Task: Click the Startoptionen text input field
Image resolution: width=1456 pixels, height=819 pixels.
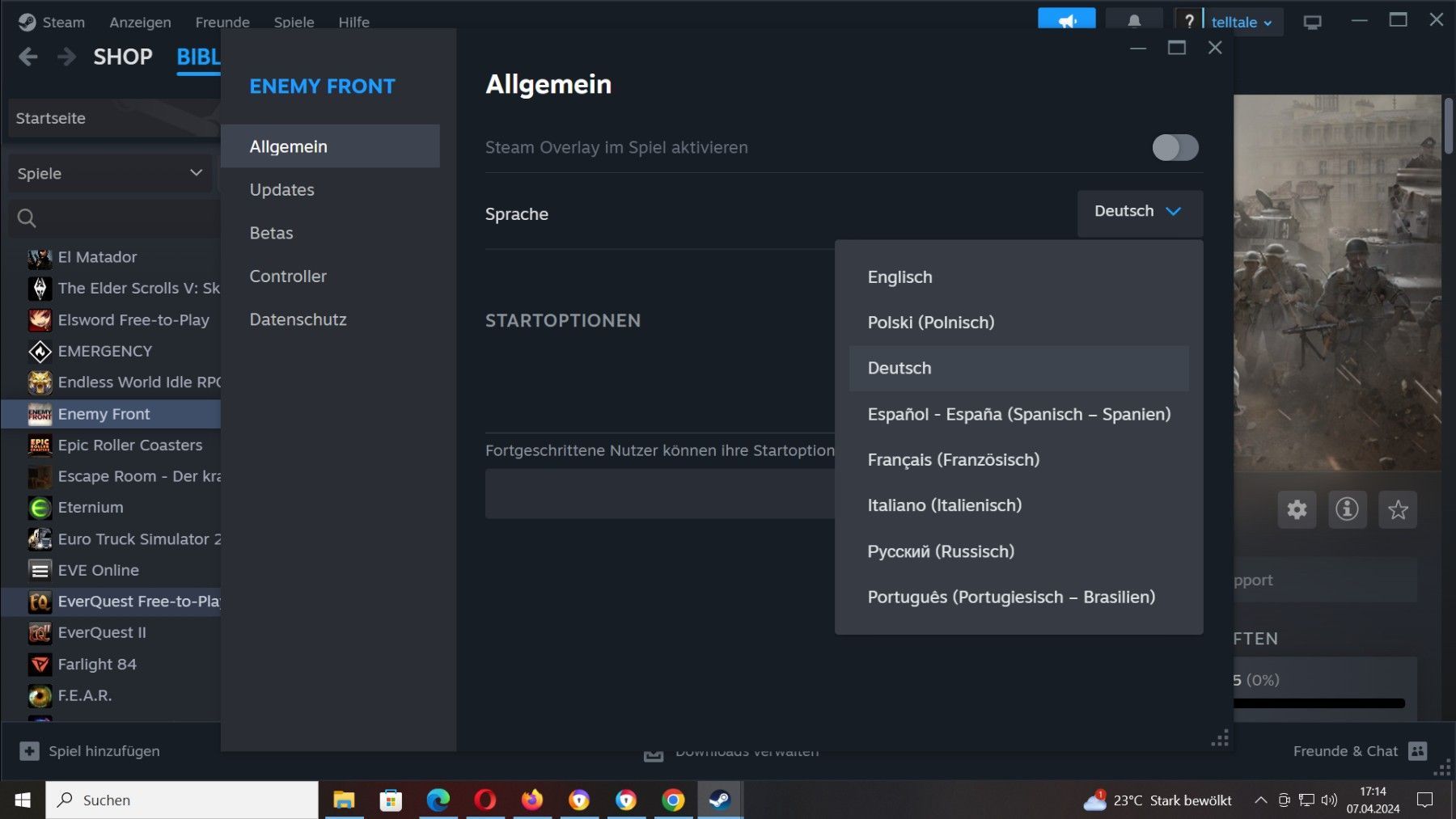Action: [659, 494]
